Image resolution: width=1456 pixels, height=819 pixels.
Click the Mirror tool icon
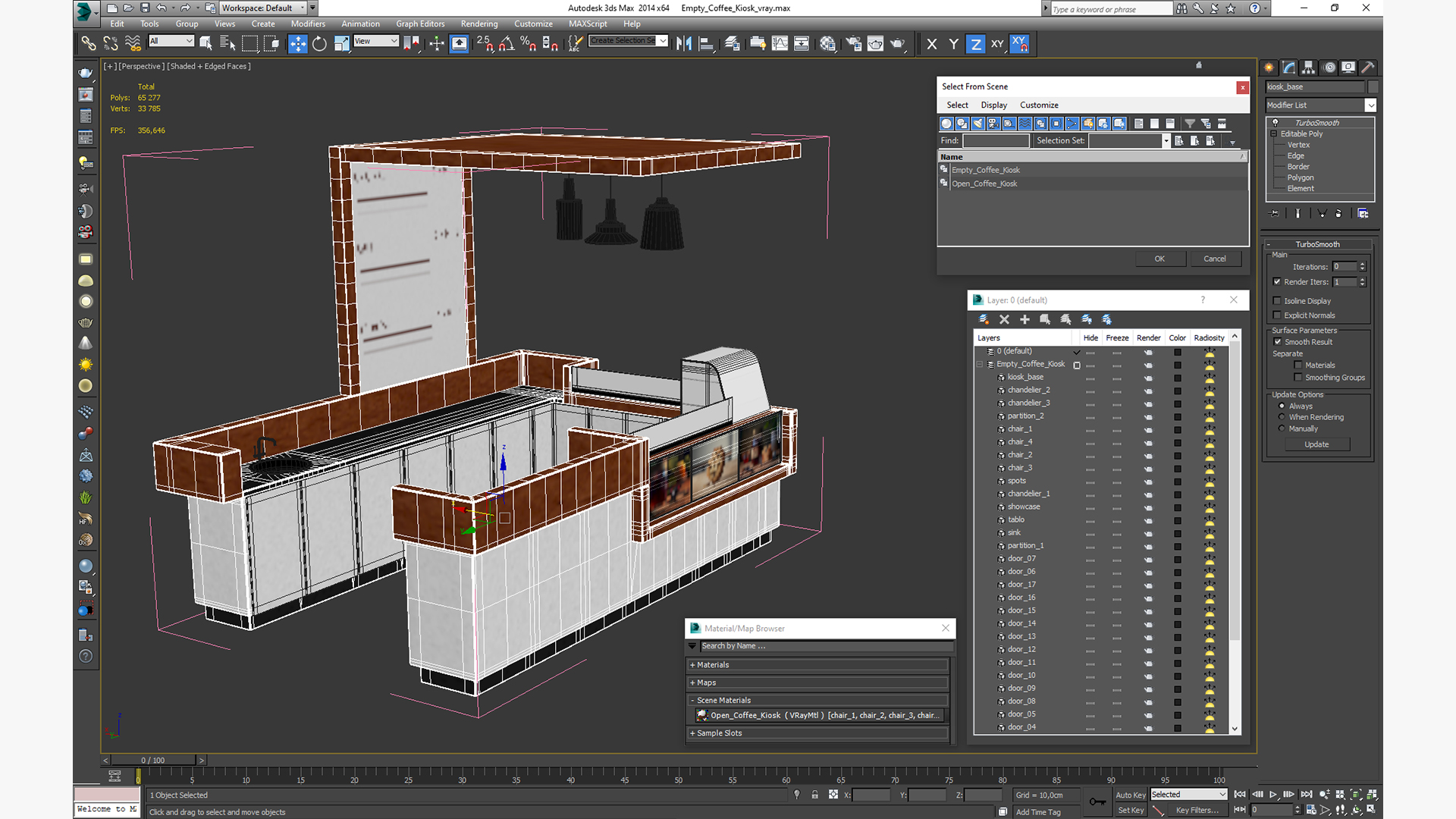coord(684,44)
